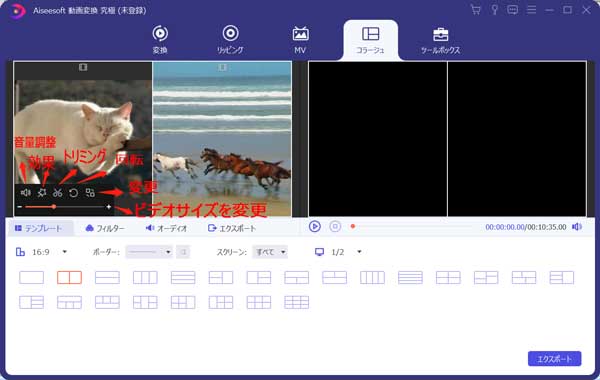Screen dimensions: 600x380
Task: Select the four horizontal rows template
Action: click(410, 277)
